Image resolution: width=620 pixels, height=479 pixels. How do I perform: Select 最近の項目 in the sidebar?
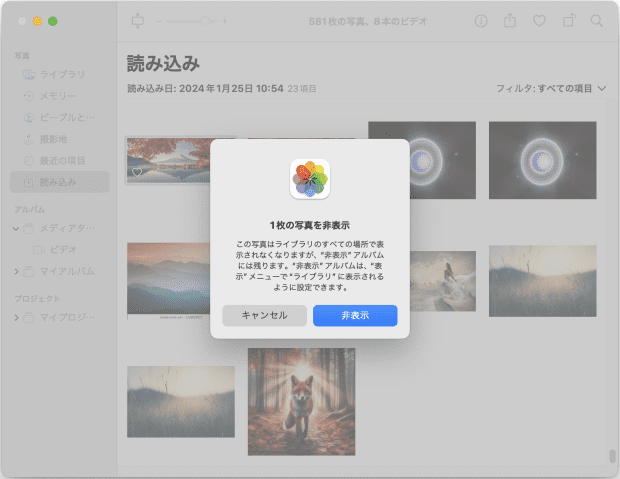coord(60,161)
